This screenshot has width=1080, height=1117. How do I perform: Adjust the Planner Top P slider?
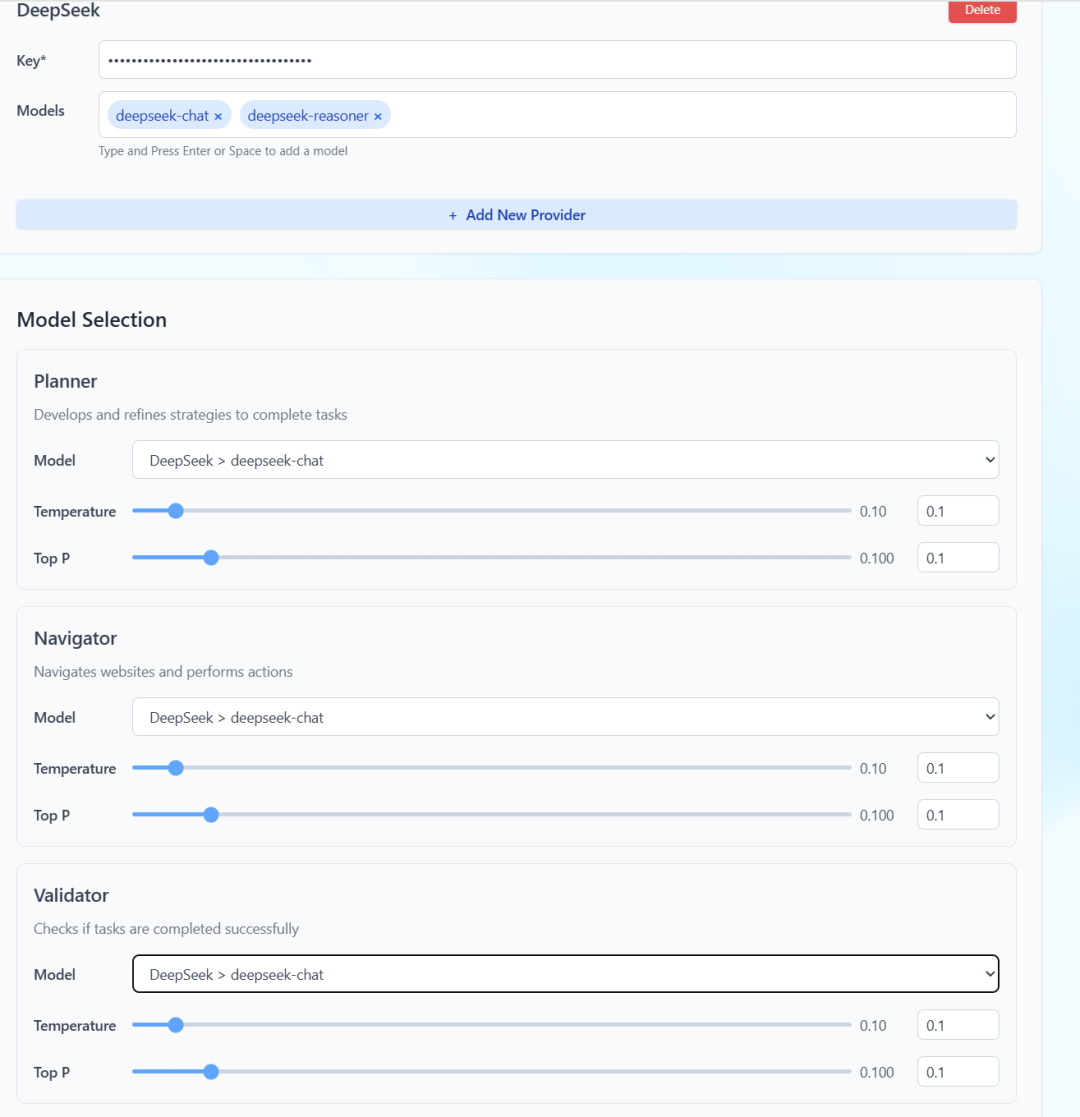[x=492, y=558]
